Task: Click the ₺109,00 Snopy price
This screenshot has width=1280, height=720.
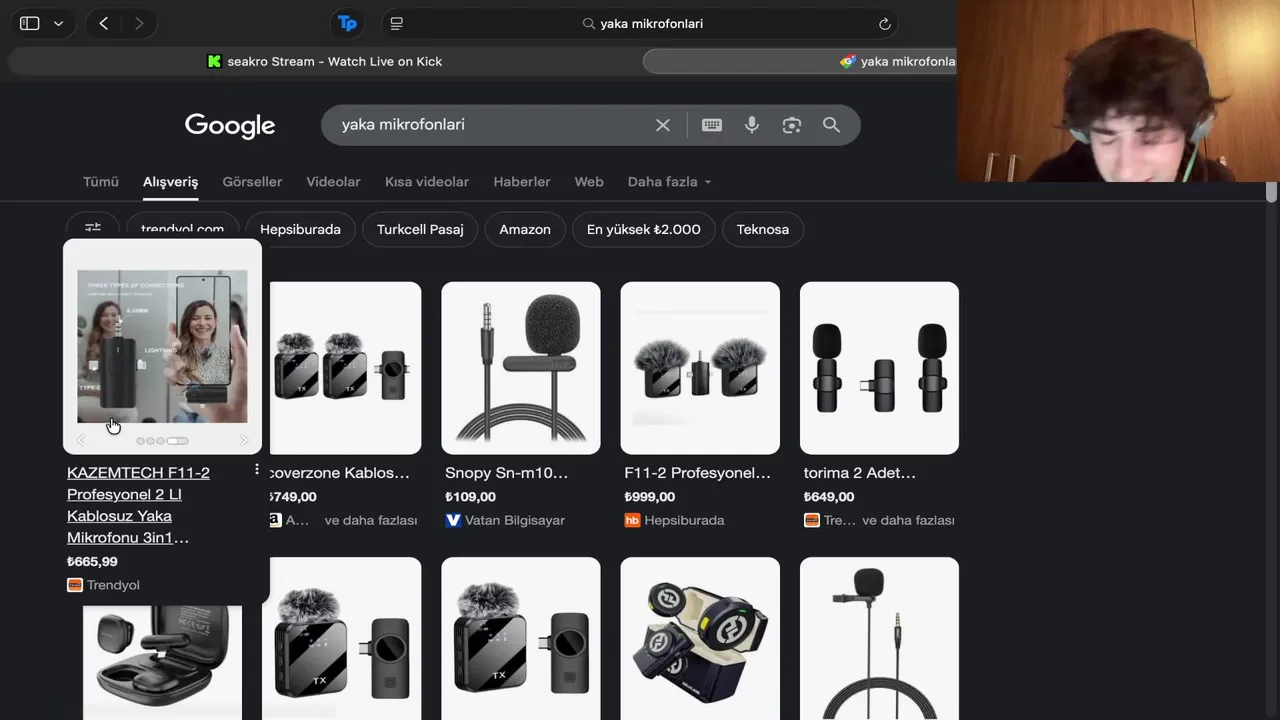Action: 470,497
